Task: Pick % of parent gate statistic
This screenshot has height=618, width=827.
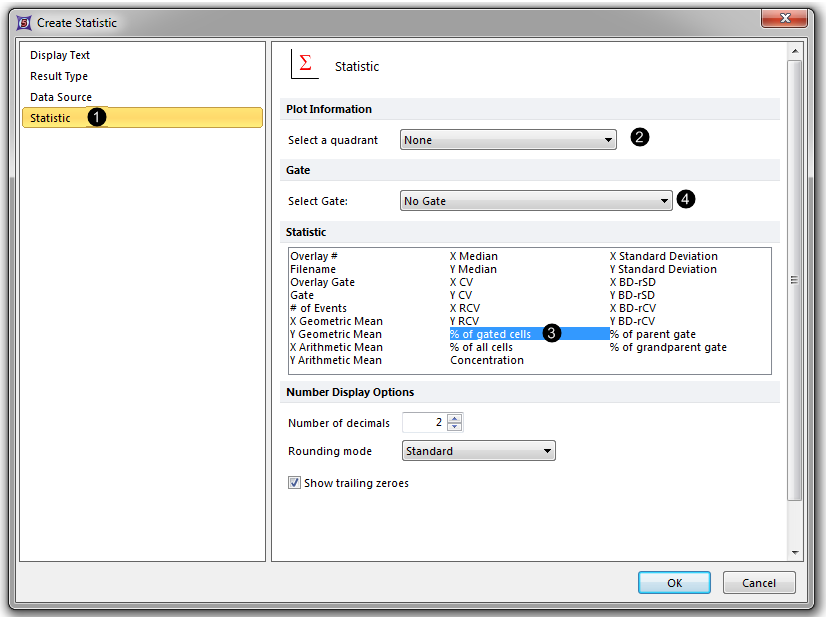Action: tap(653, 334)
